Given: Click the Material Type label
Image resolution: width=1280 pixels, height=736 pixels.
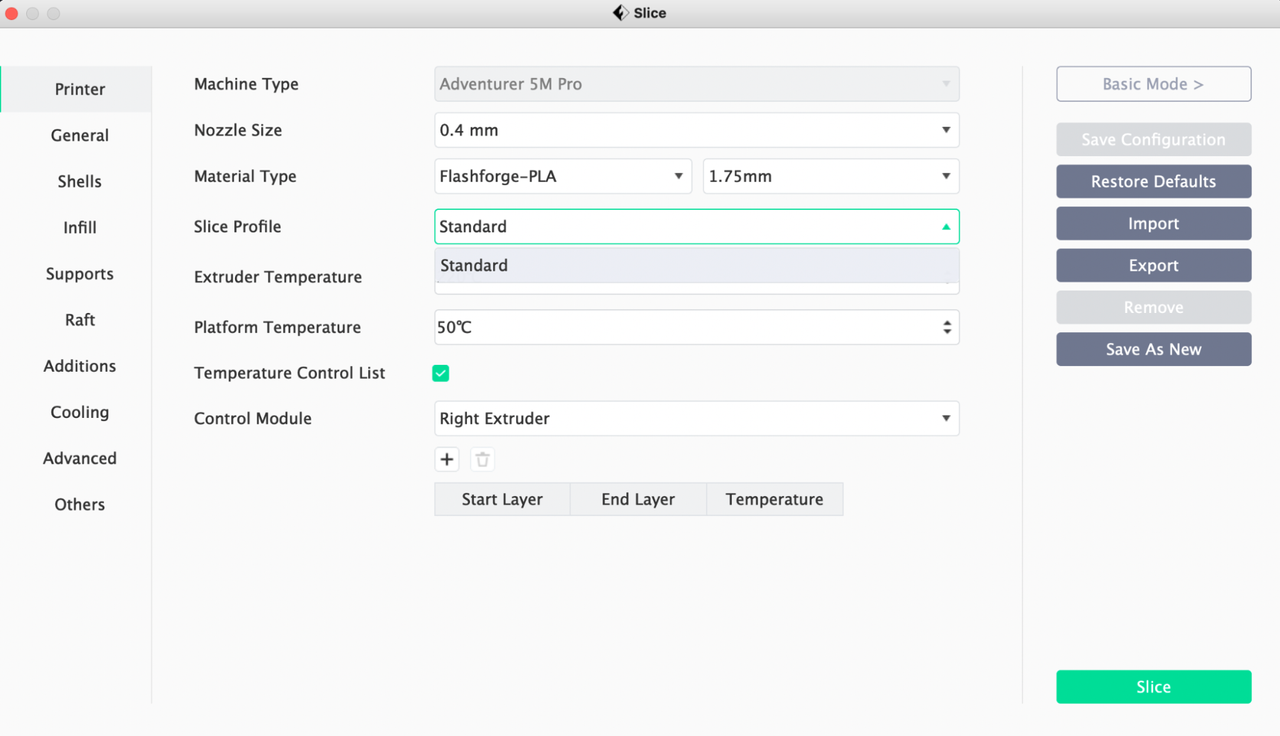Looking at the screenshot, I should pyautogui.click(x=245, y=176).
